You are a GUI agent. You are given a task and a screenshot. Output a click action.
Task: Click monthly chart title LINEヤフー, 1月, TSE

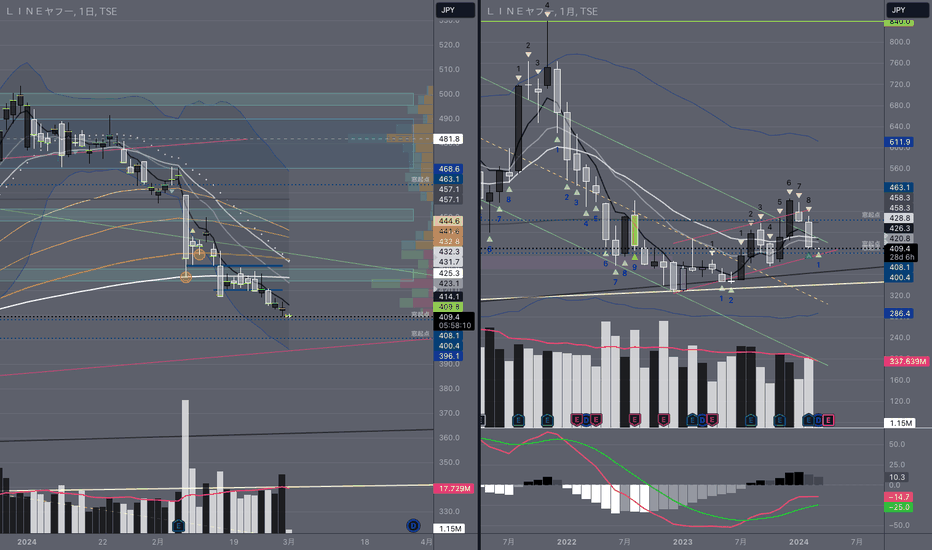click(542, 11)
